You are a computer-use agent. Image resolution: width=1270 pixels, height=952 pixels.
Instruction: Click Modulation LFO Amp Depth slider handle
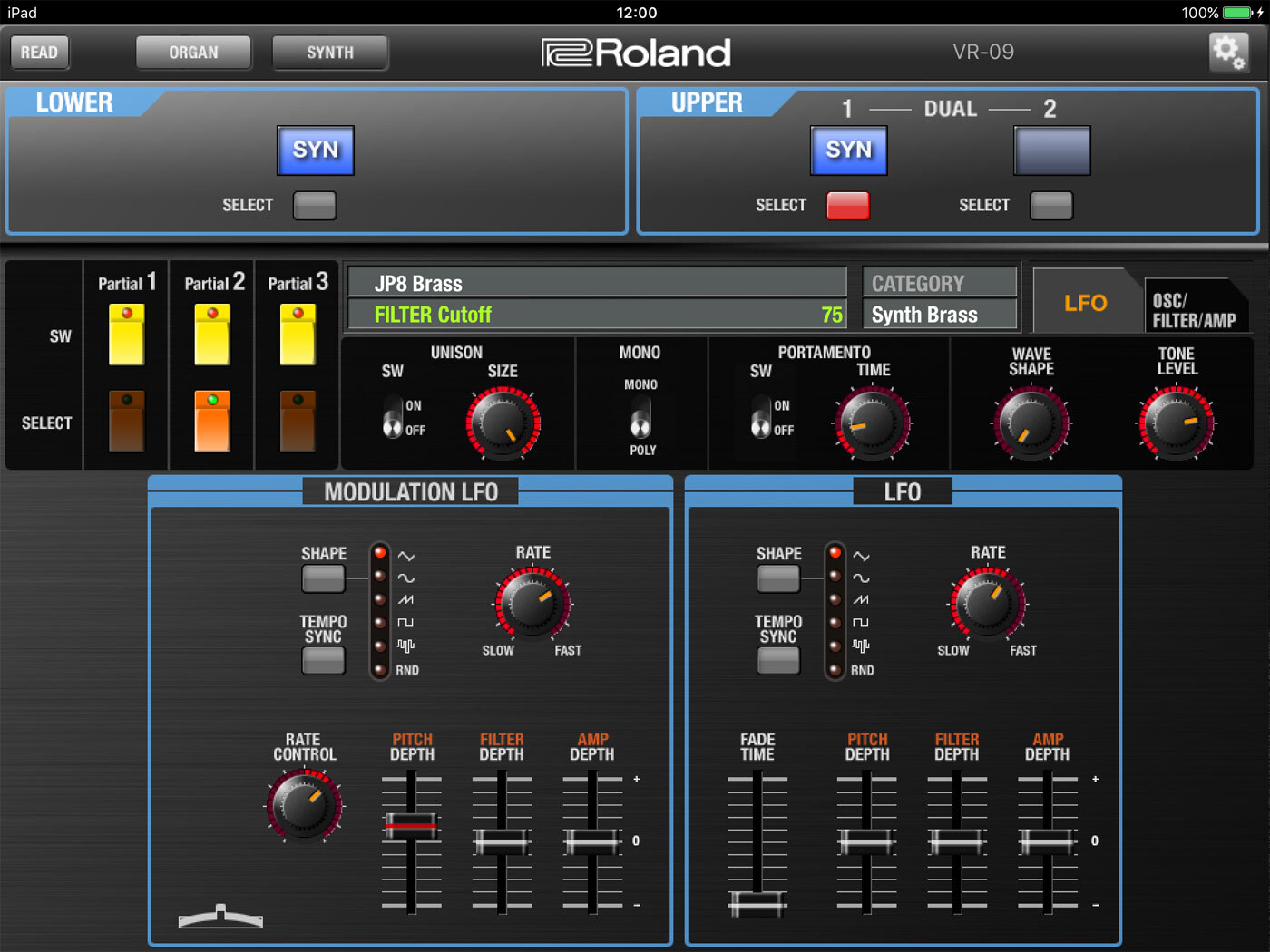[x=592, y=842]
